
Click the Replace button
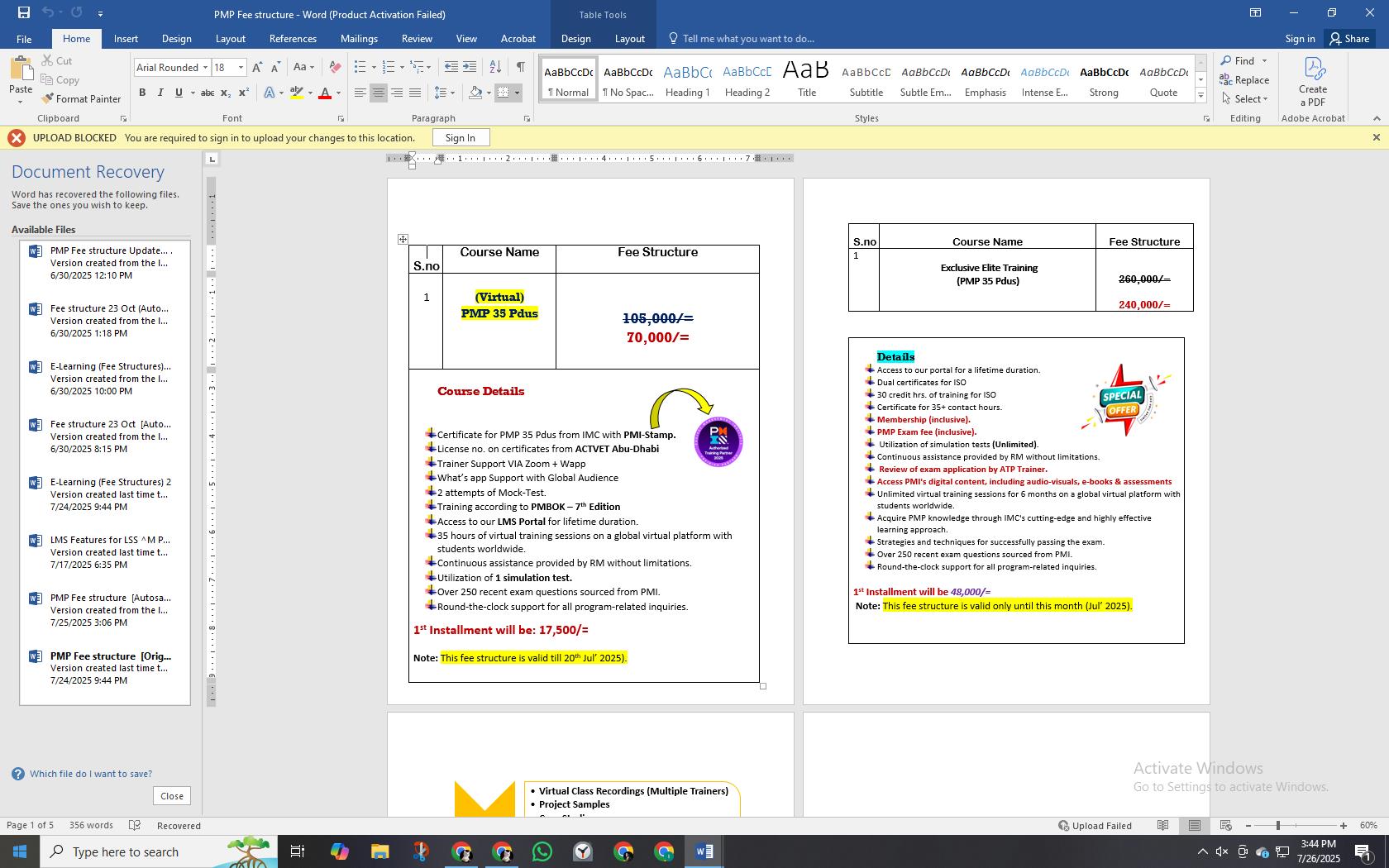(x=1244, y=79)
